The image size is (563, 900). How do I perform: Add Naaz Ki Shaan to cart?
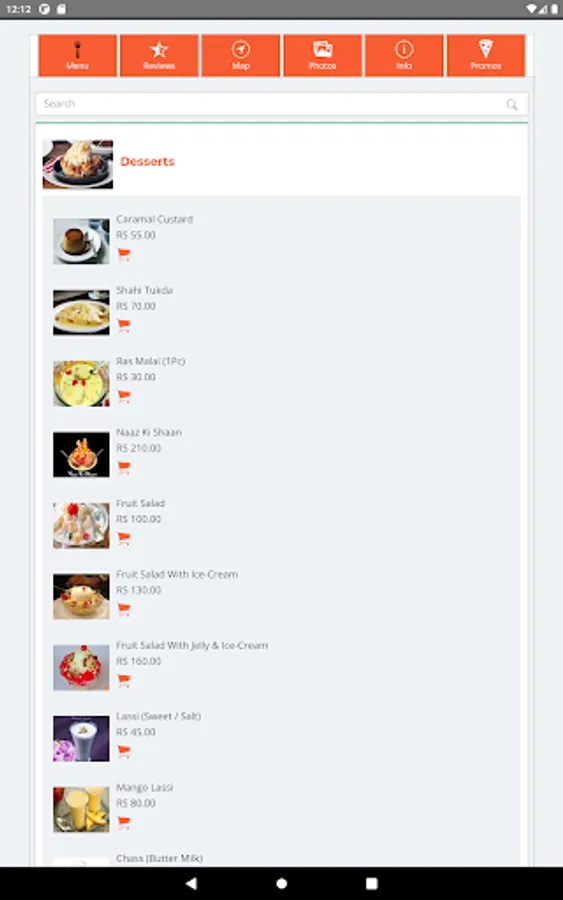124,467
